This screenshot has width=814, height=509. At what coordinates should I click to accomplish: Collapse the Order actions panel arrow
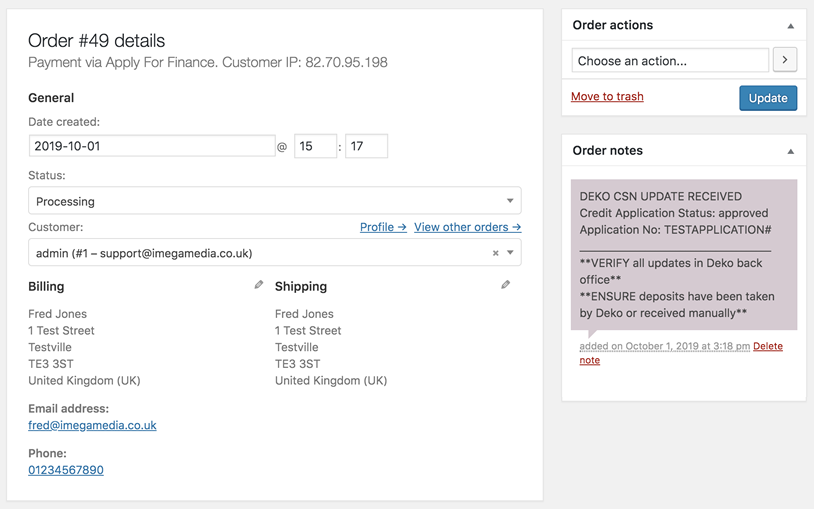point(790,25)
